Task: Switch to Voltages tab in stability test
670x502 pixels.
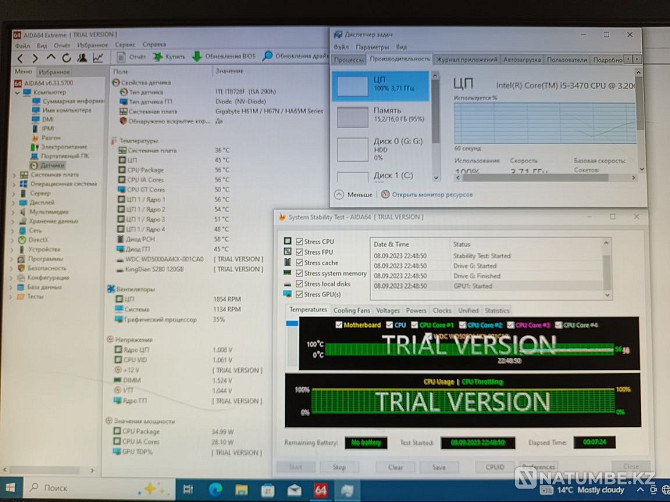Action: tap(388, 311)
